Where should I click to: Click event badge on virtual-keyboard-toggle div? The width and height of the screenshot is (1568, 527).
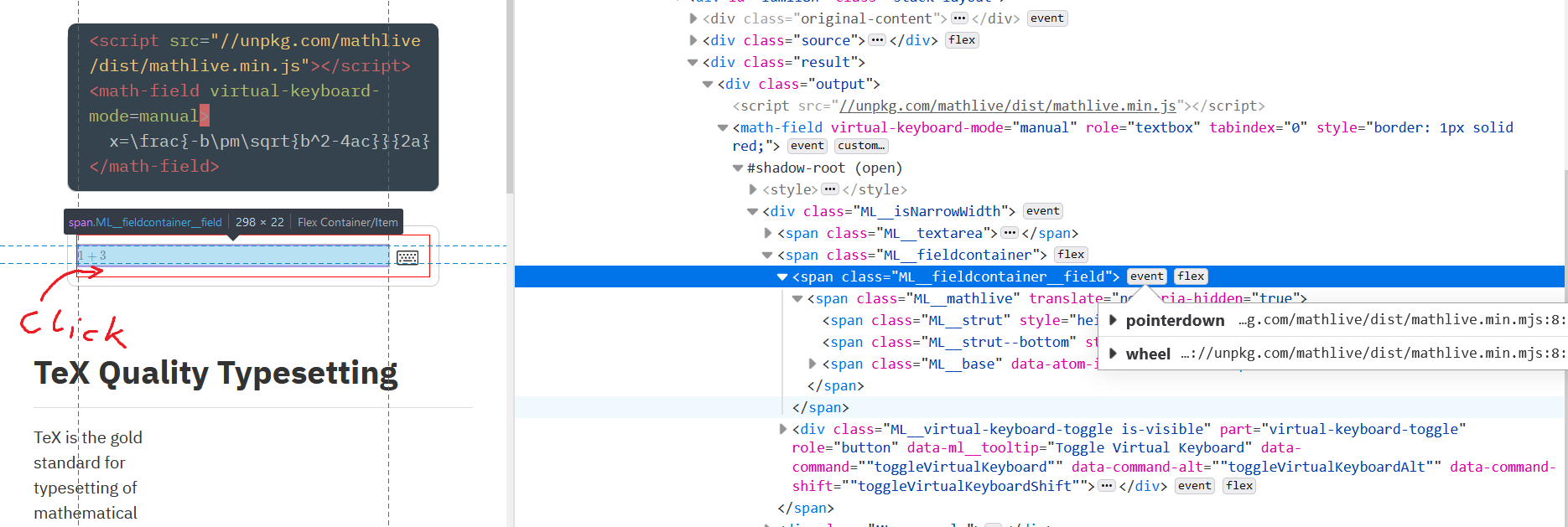point(1194,486)
